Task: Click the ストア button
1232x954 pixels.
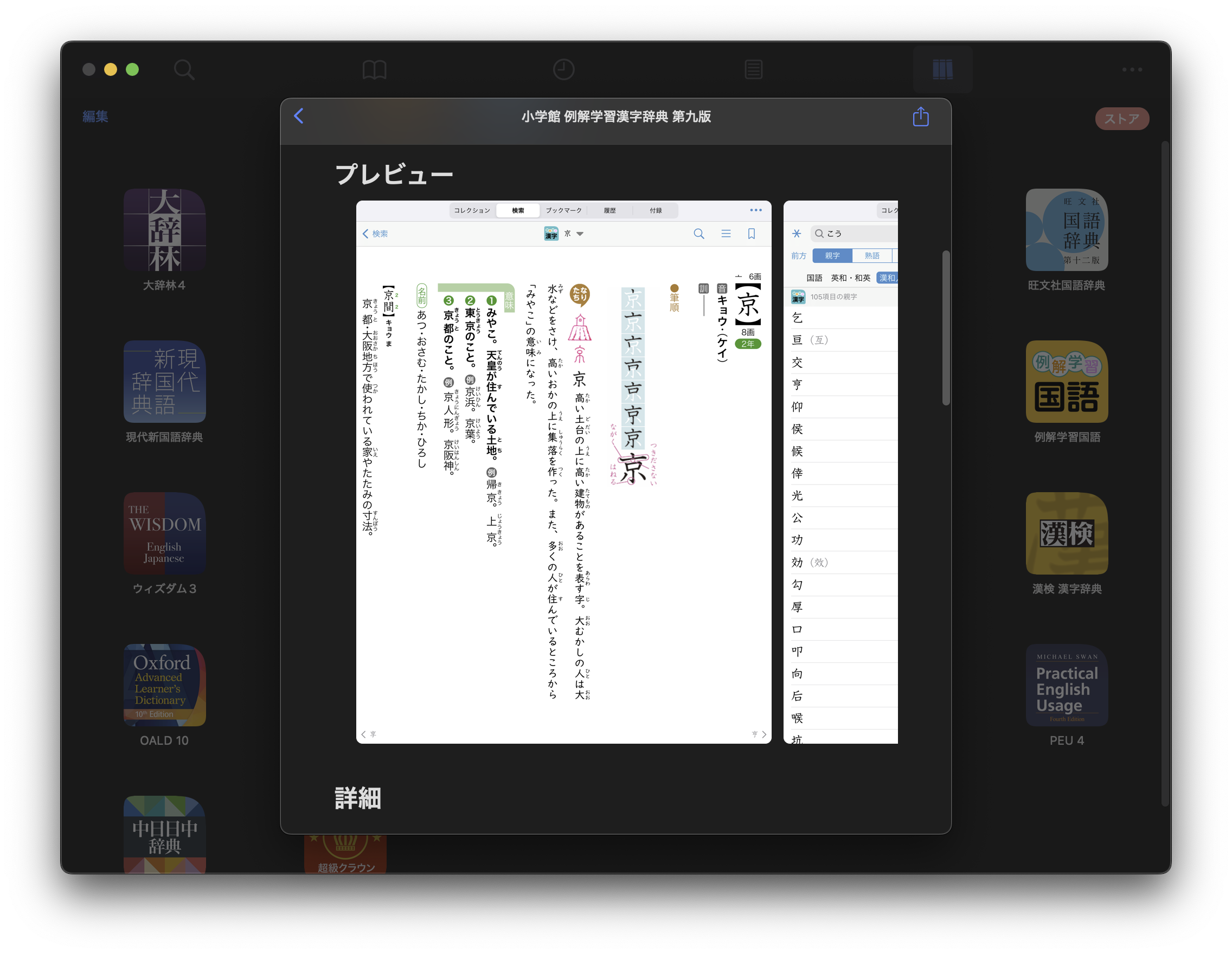Action: (1121, 118)
